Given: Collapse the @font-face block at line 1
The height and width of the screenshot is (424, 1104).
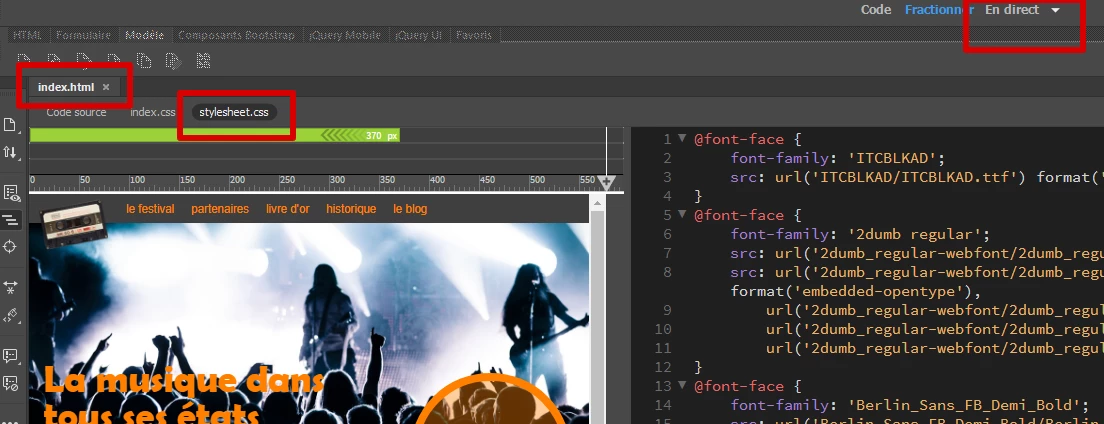Looking at the screenshot, I should click(x=682, y=139).
